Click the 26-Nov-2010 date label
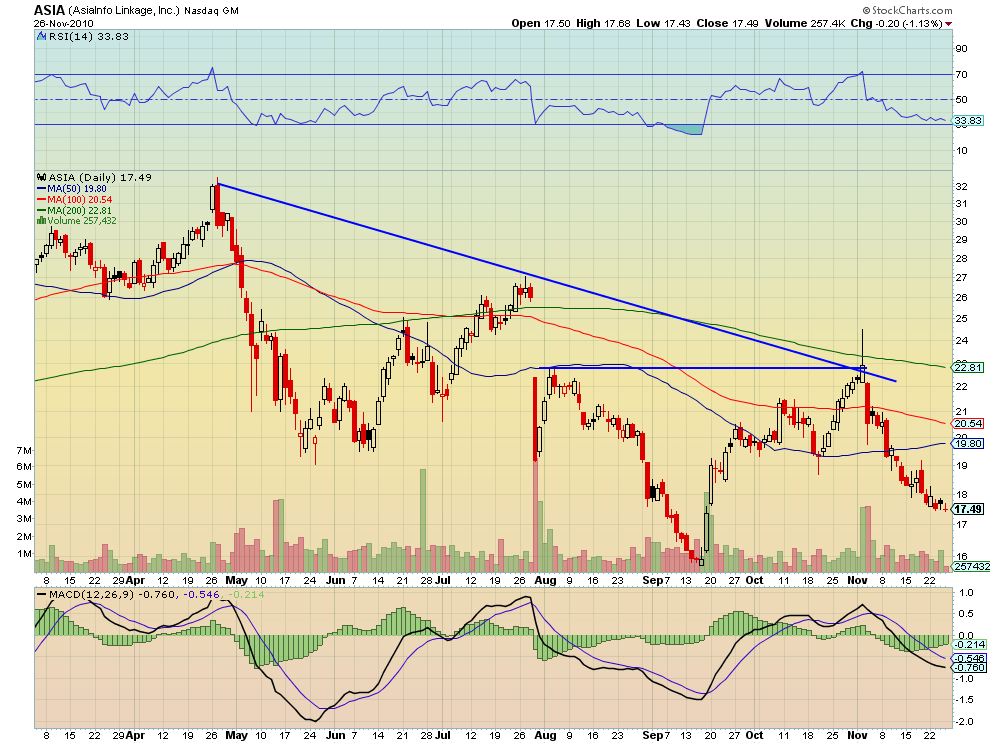The width and height of the screenshot is (990, 744). click(x=64, y=23)
